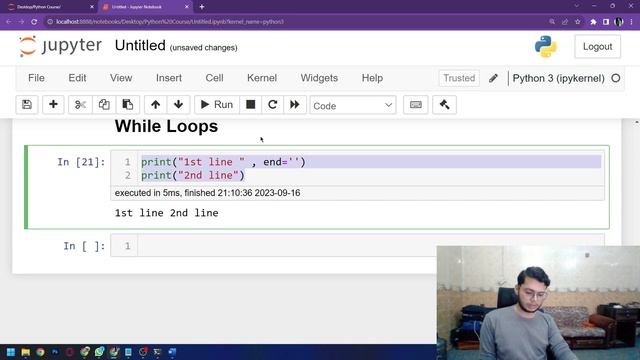Share this page icon in address bar
This screenshot has height=360, width=640.
pyautogui.click(x=565, y=22)
